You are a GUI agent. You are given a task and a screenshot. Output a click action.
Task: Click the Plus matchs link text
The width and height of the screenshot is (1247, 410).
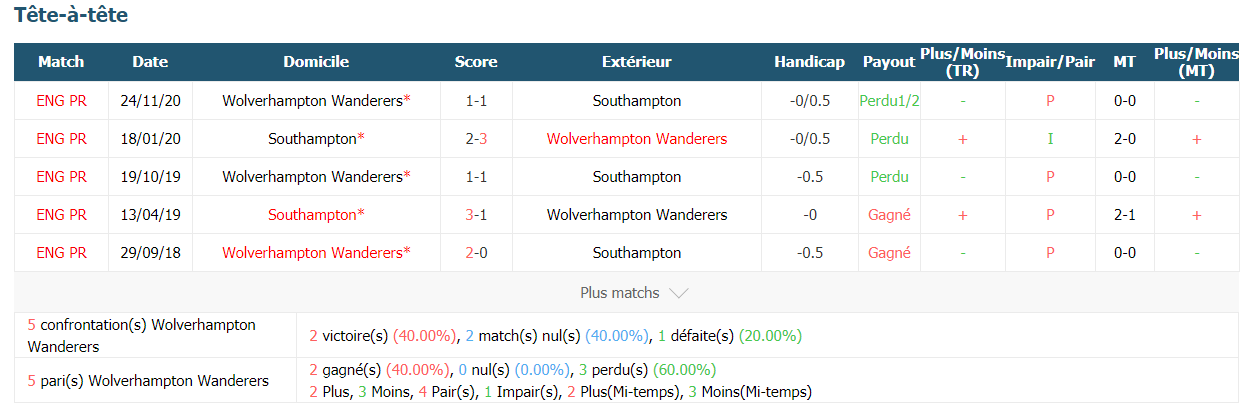[x=620, y=293]
